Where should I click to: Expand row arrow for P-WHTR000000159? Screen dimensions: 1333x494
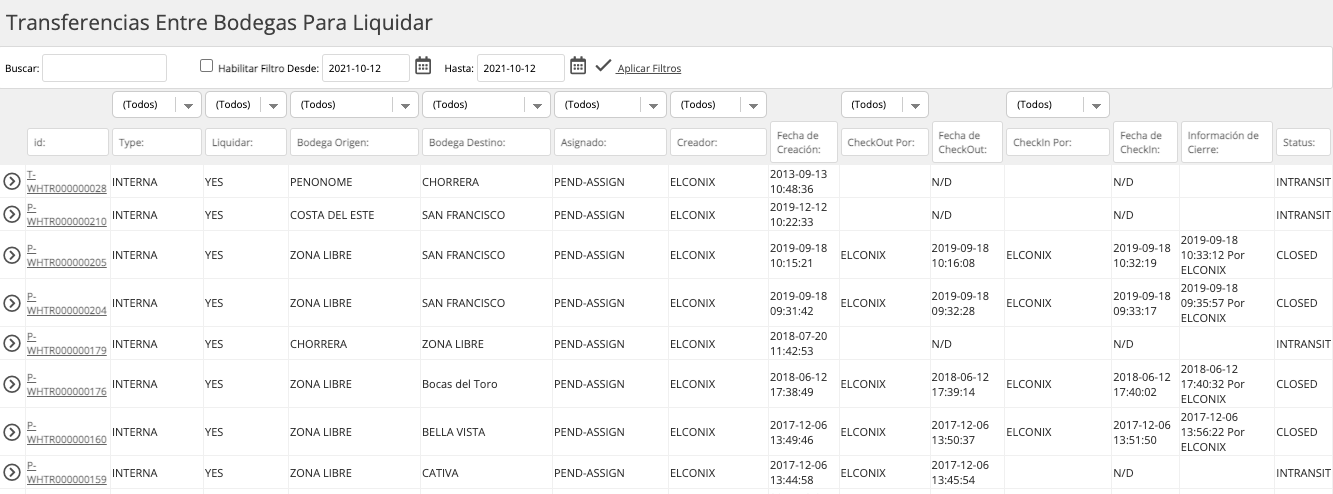(x=12, y=472)
